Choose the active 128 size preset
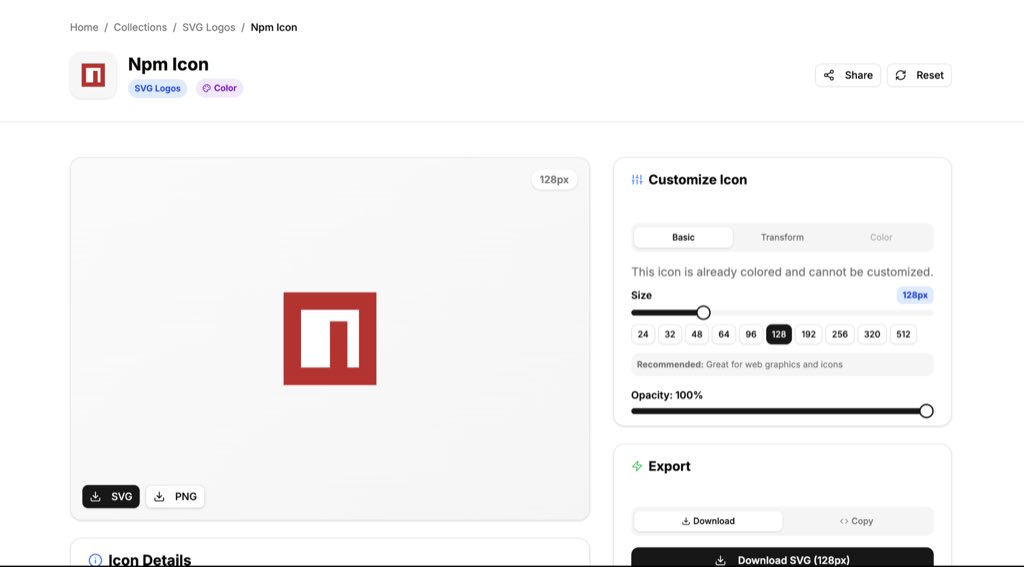Screen dimensions: 1024x567 [778, 334]
